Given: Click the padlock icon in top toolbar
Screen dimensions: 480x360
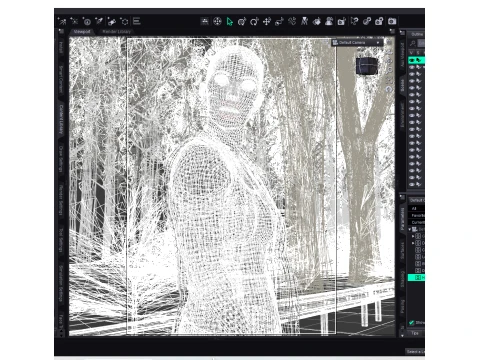Looking at the screenshot, I should click(379, 21).
